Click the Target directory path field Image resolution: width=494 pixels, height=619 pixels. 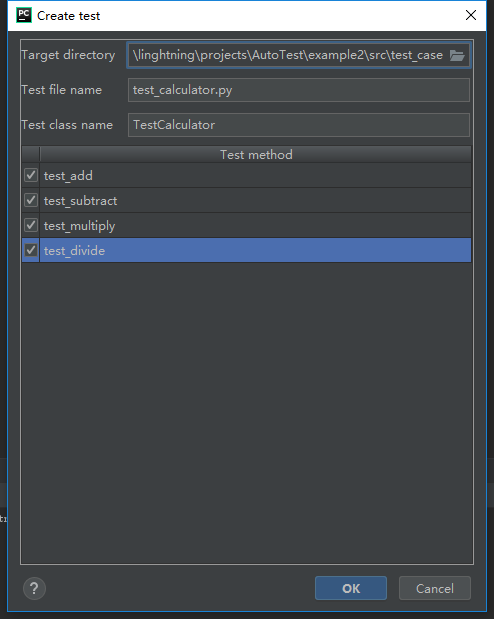pyautogui.click(x=288, y=55)
